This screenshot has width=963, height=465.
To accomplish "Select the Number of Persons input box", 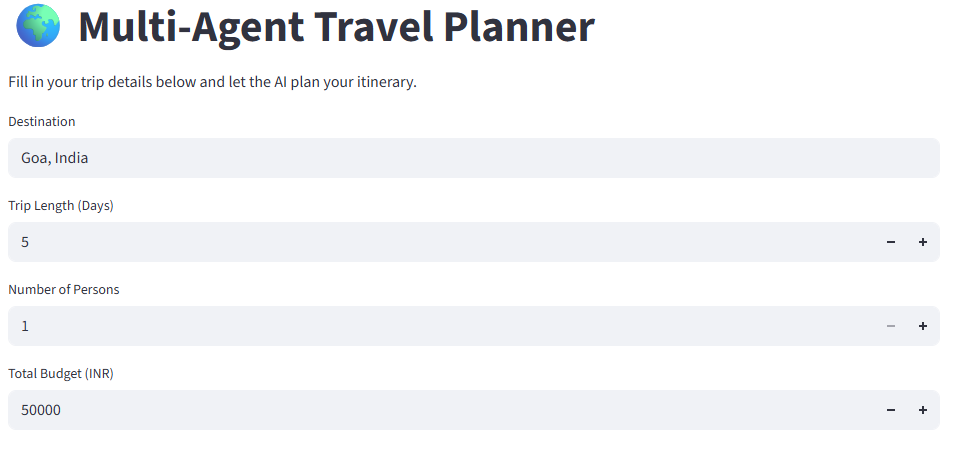I will [440, 326].
